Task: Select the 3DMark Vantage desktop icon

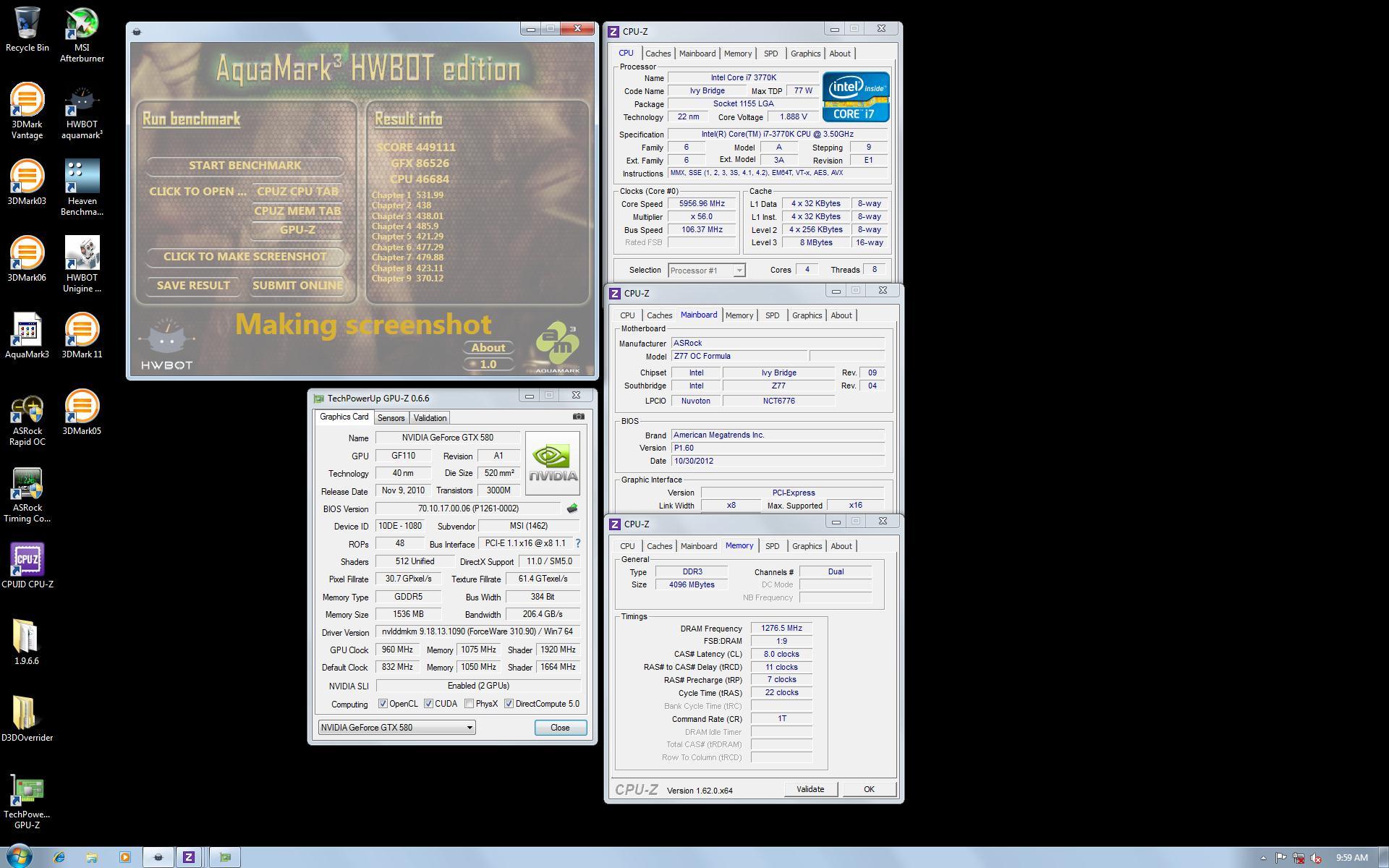Action: 27,111
